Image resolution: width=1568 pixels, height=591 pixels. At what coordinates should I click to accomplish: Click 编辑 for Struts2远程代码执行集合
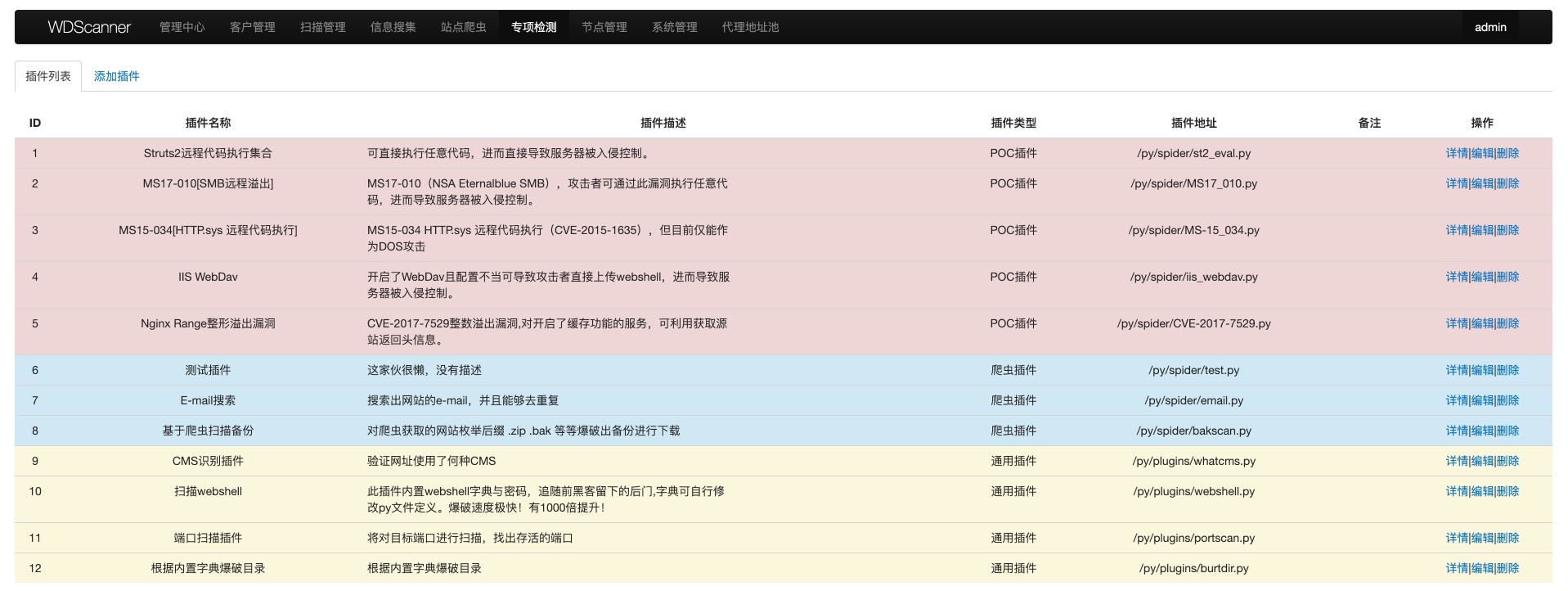tap(1482, 153)
